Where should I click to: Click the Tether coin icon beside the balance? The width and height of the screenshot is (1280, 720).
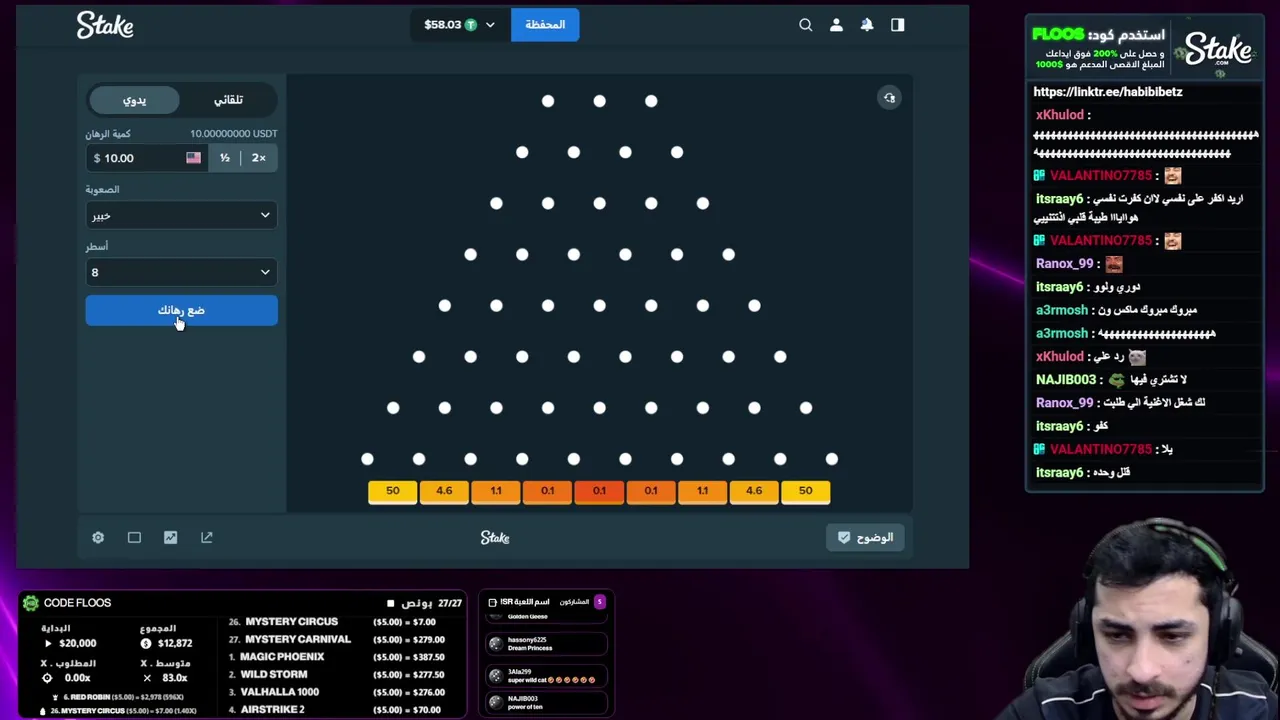[470, 25]
